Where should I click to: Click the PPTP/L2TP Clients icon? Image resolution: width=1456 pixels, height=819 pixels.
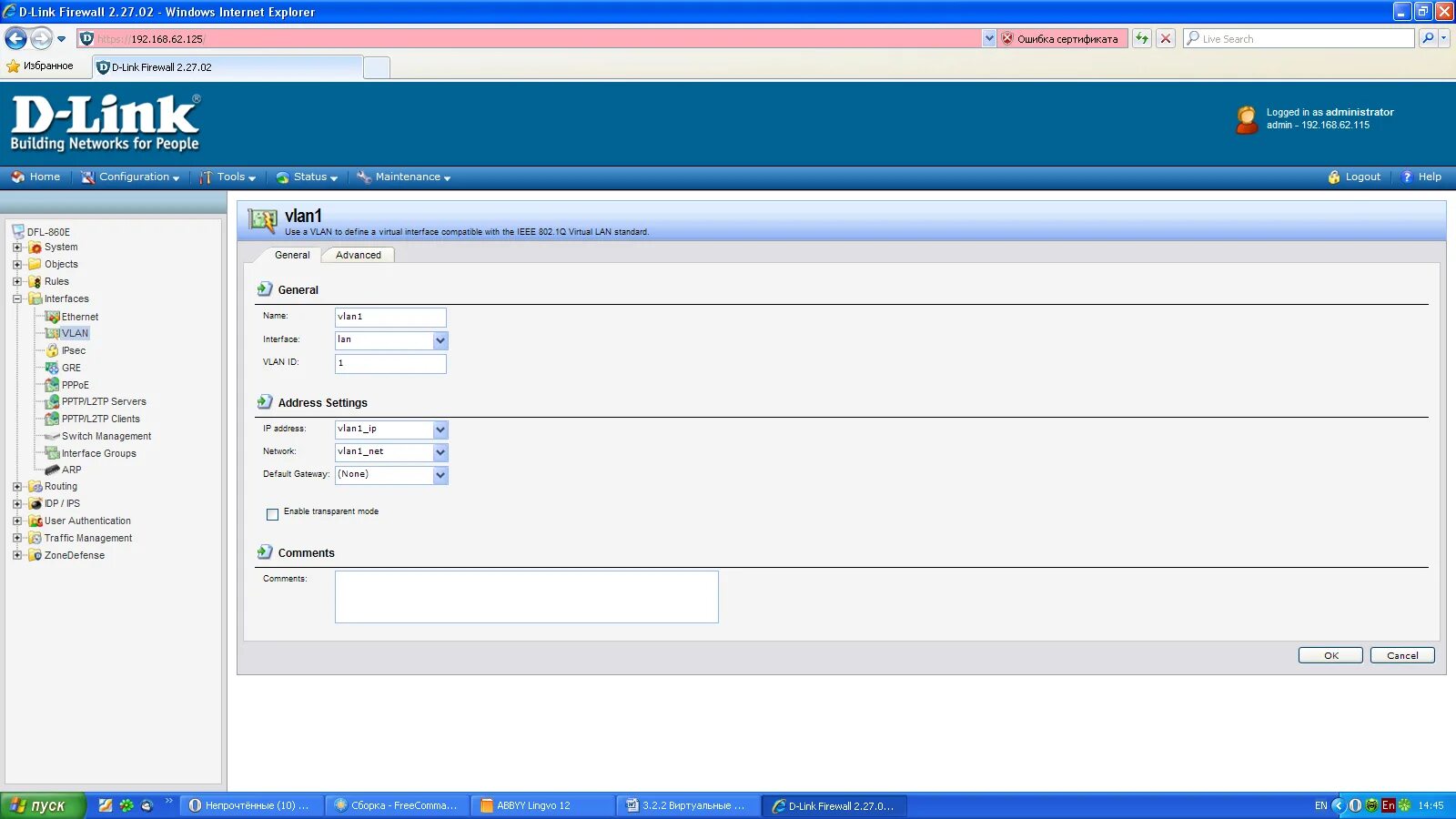53,419
